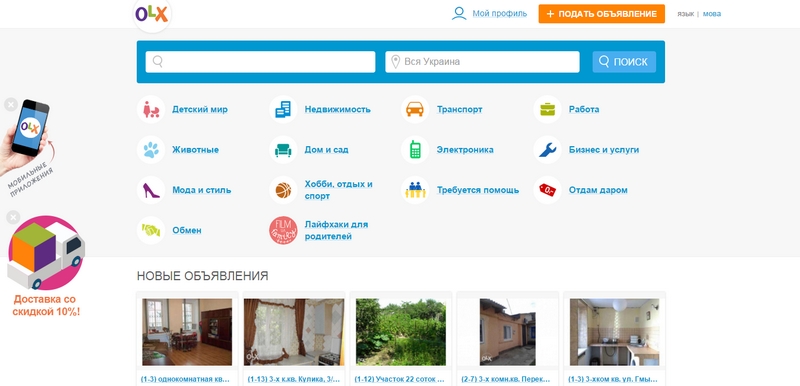
Task: Close the mobile apps promo banner
Action: (x=11, y=105)
